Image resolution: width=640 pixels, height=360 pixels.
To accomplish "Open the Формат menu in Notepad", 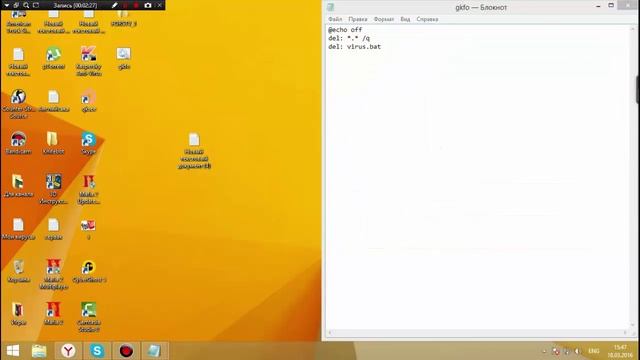I will [384, 19].
